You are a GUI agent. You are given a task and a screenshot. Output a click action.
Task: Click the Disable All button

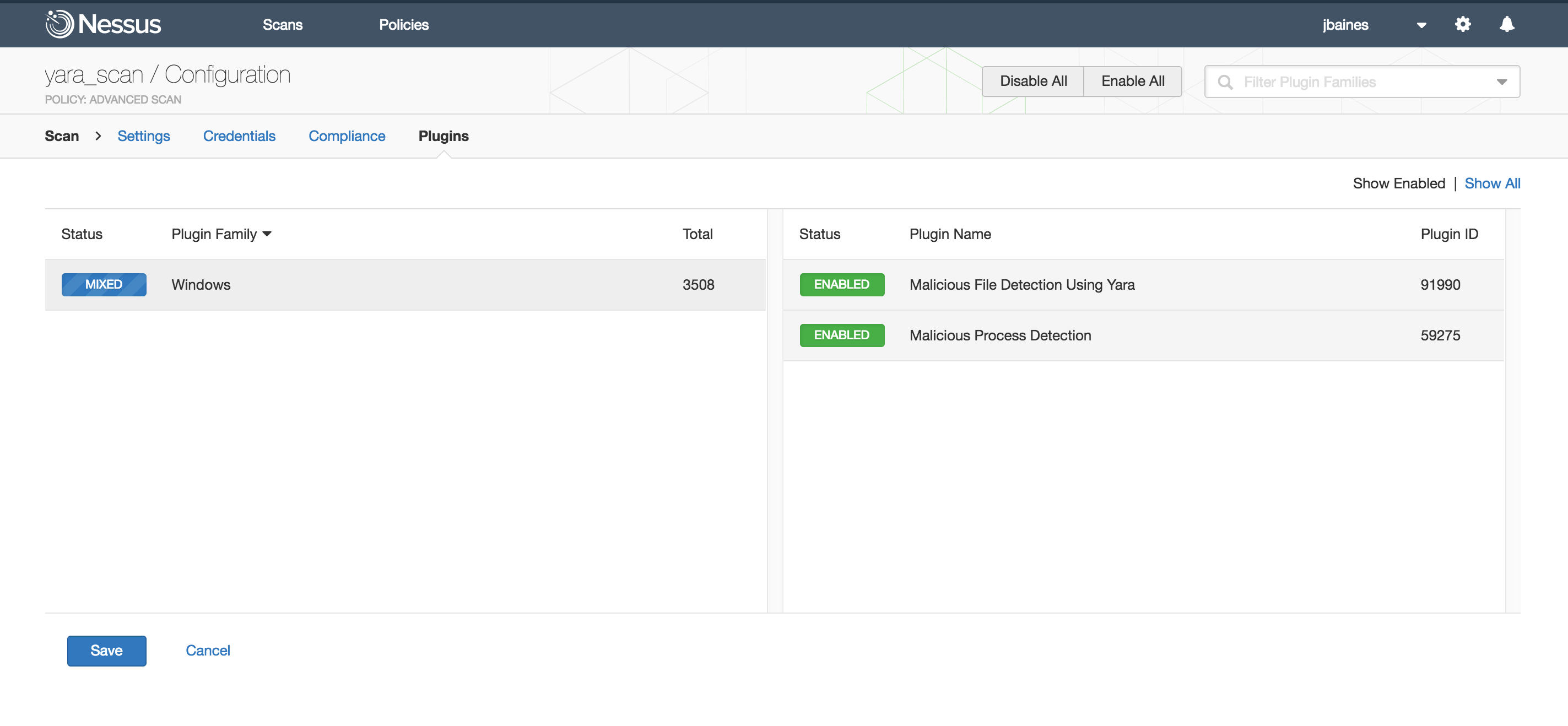click(x=1032, y=81)
